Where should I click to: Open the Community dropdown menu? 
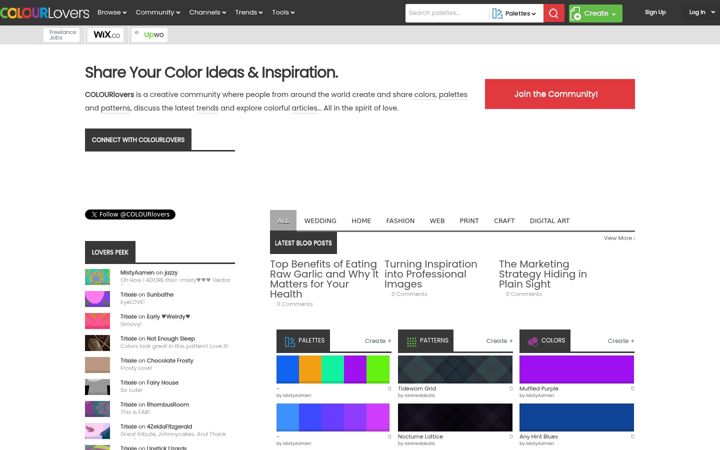(x=158, y=12)
